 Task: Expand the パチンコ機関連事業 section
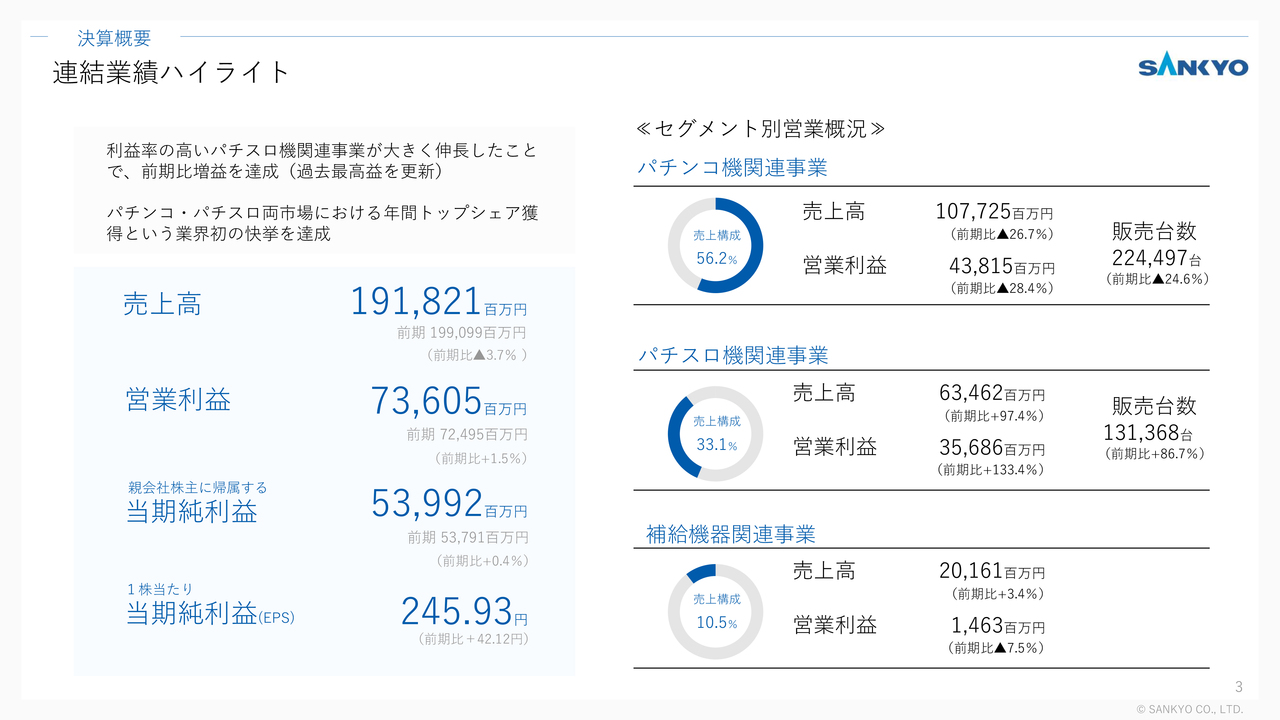(732, 168)
